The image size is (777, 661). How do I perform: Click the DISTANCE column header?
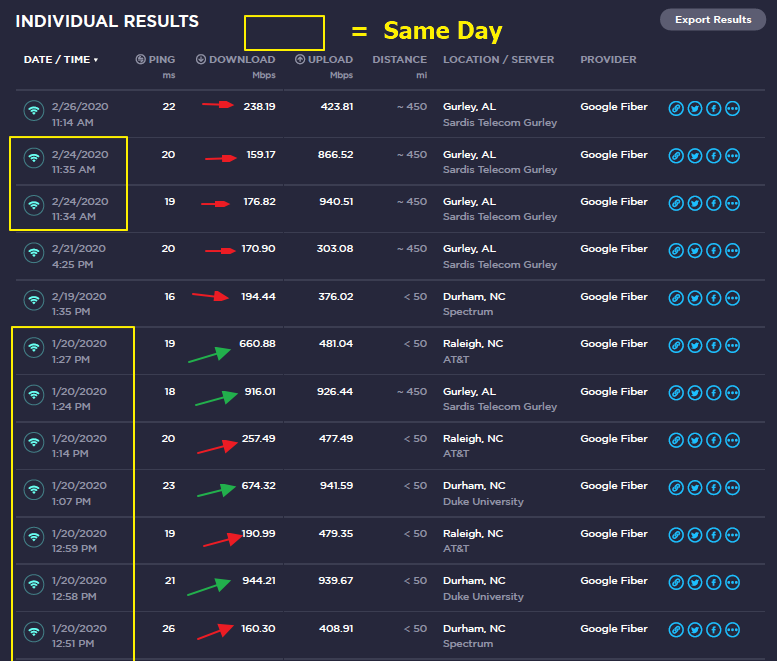[x=399, y=59]
